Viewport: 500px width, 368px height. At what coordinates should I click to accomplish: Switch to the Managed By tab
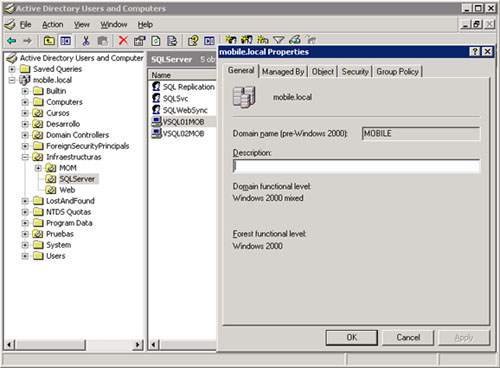tap(283, 72)
